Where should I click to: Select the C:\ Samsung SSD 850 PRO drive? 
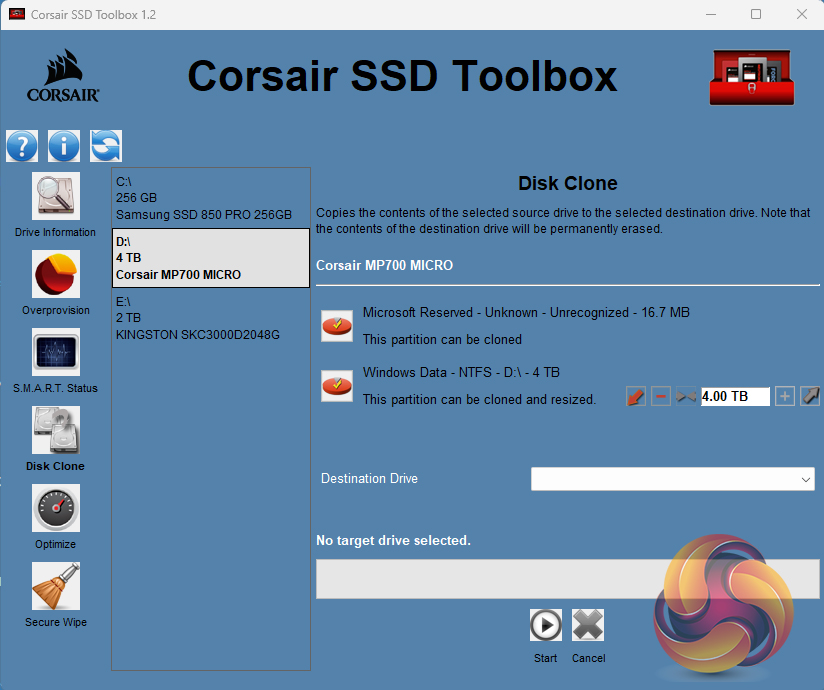coord(210,198)
